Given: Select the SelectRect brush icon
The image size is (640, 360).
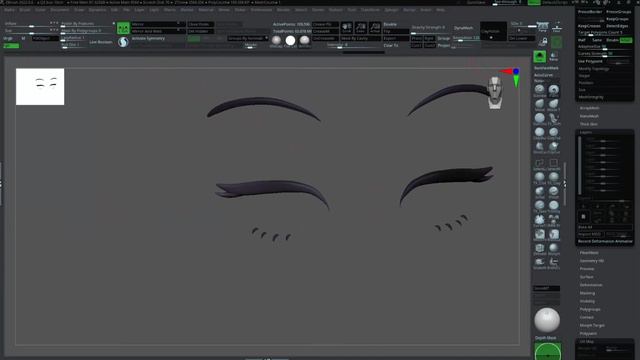Looking at the screenshot, I should (x=553, y=164).
